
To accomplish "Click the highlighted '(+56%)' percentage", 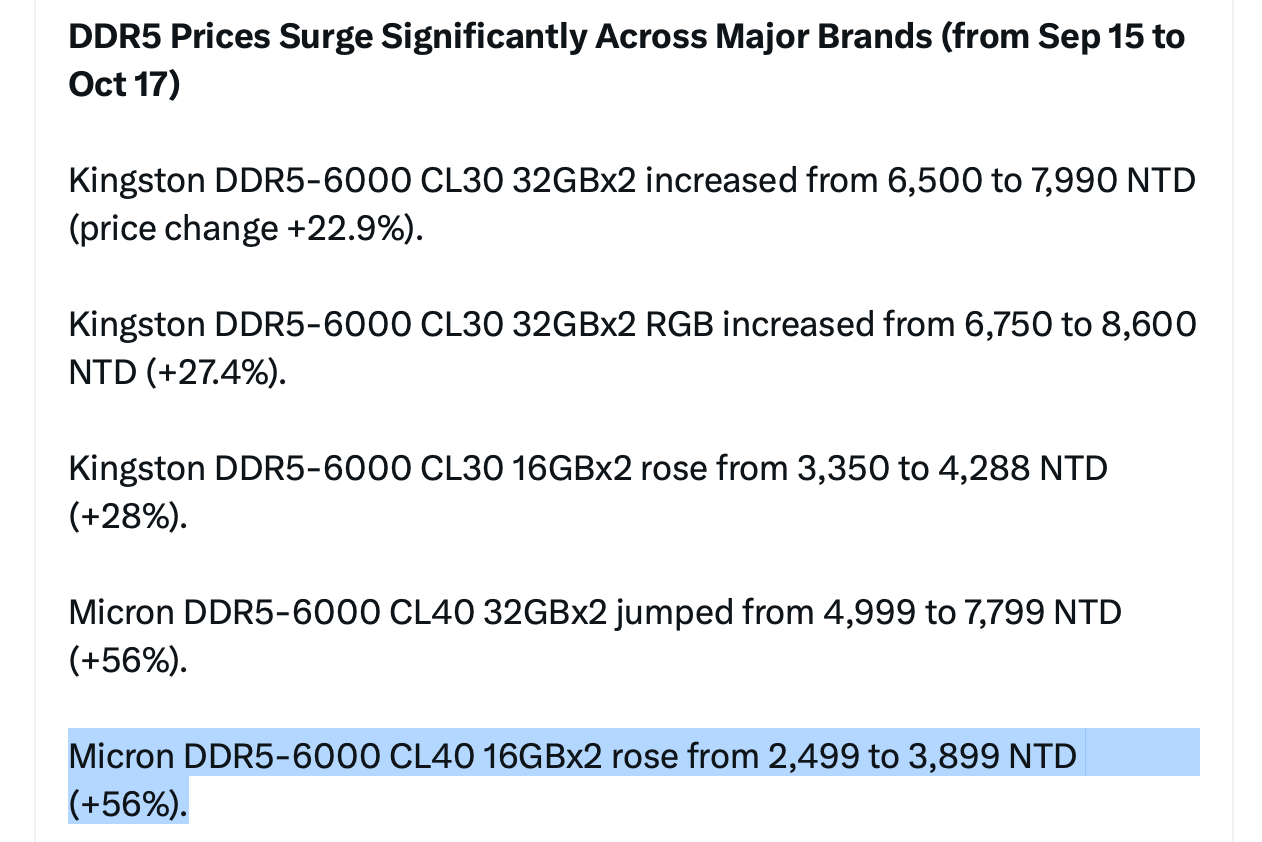I will tap(127, 803).
